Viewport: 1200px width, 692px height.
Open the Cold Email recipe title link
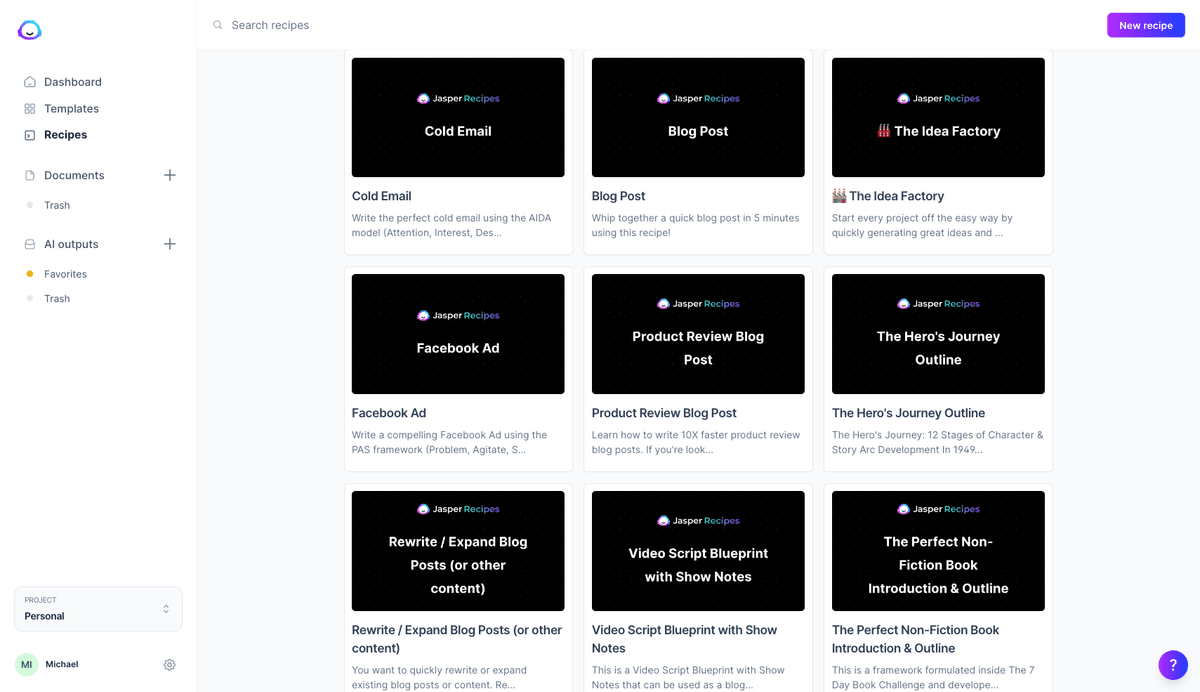point(381,196)
